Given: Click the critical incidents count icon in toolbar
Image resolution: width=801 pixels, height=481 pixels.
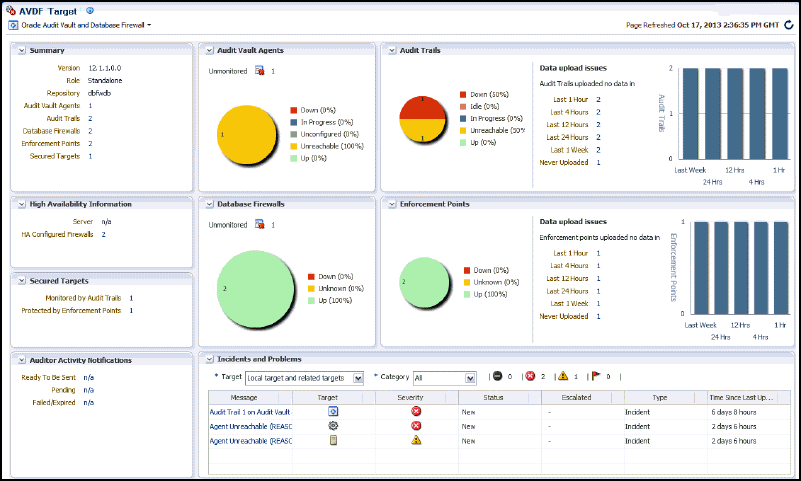Looking at the screenshot, I should 530,376.
